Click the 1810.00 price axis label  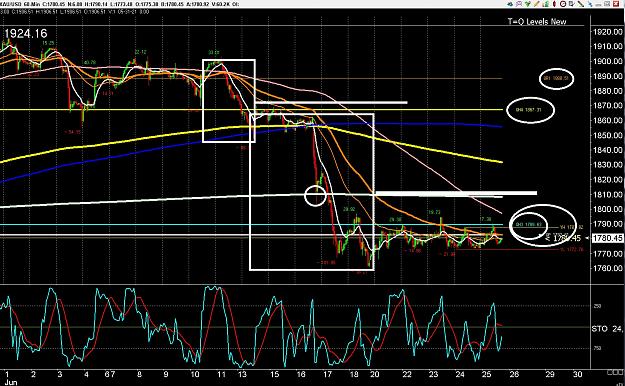click(607, 195)
